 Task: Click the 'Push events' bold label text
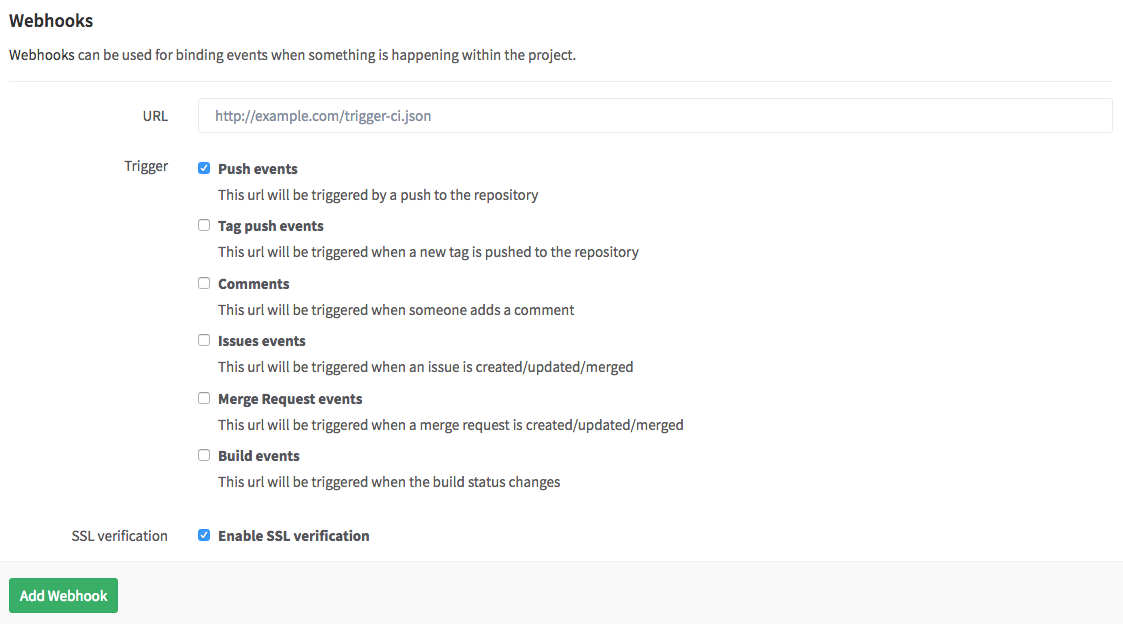(x=258, y=169)
